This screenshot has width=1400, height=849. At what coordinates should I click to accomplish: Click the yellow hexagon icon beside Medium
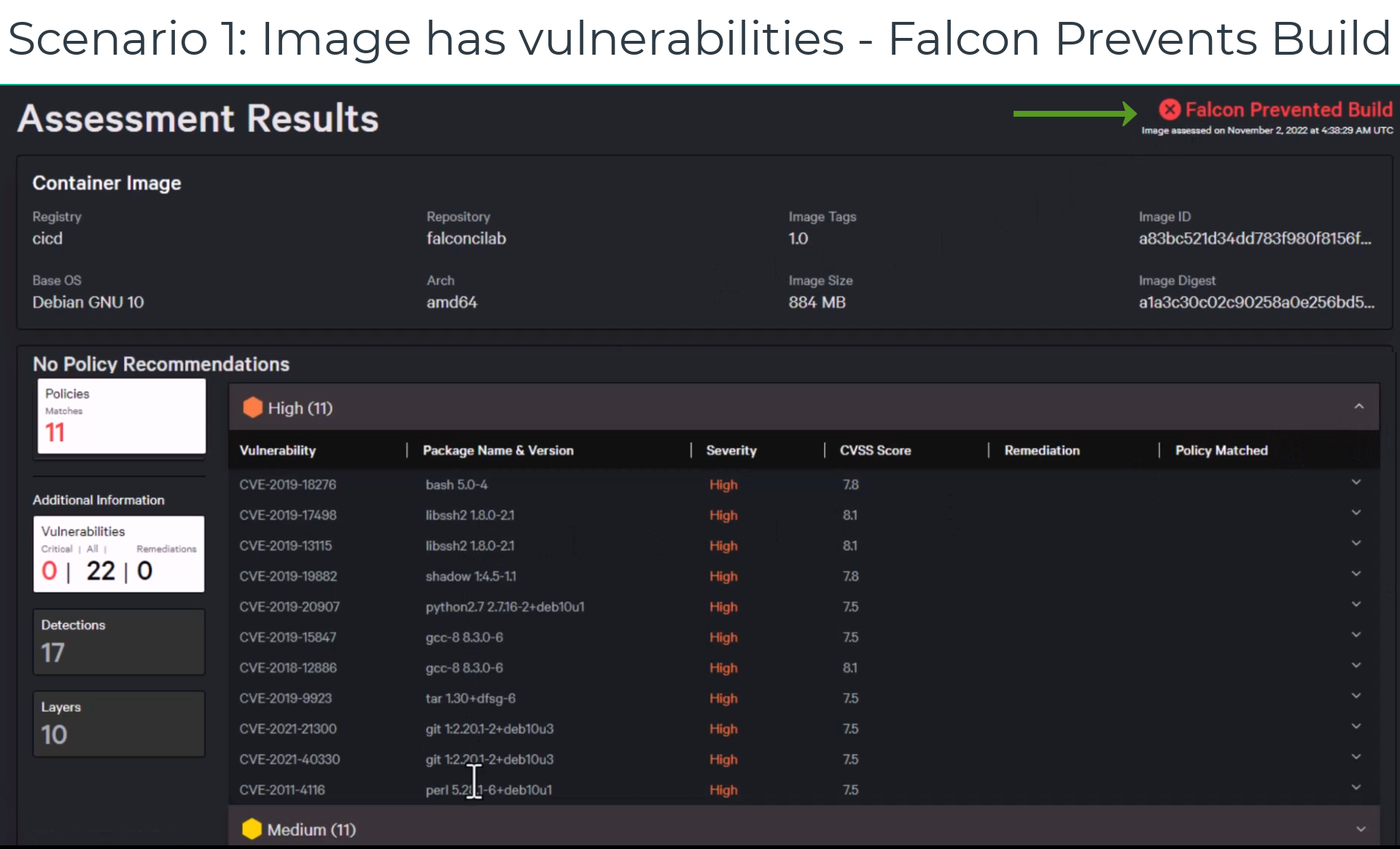[252, 829]
